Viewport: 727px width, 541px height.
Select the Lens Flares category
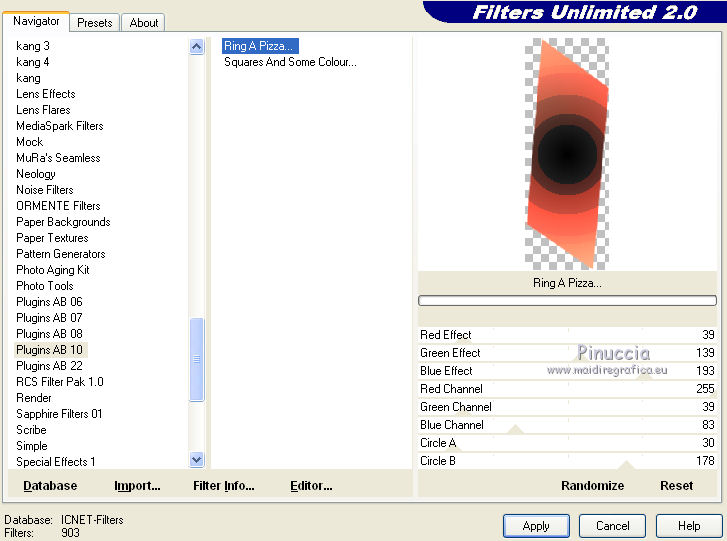coord(43,110)
